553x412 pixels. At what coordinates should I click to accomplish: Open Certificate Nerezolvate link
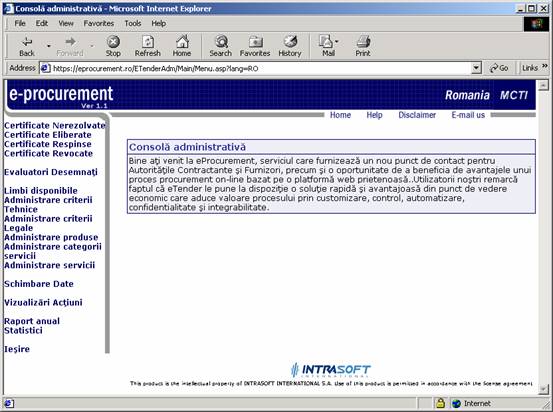pyautogui.click(x=55, y=126)
